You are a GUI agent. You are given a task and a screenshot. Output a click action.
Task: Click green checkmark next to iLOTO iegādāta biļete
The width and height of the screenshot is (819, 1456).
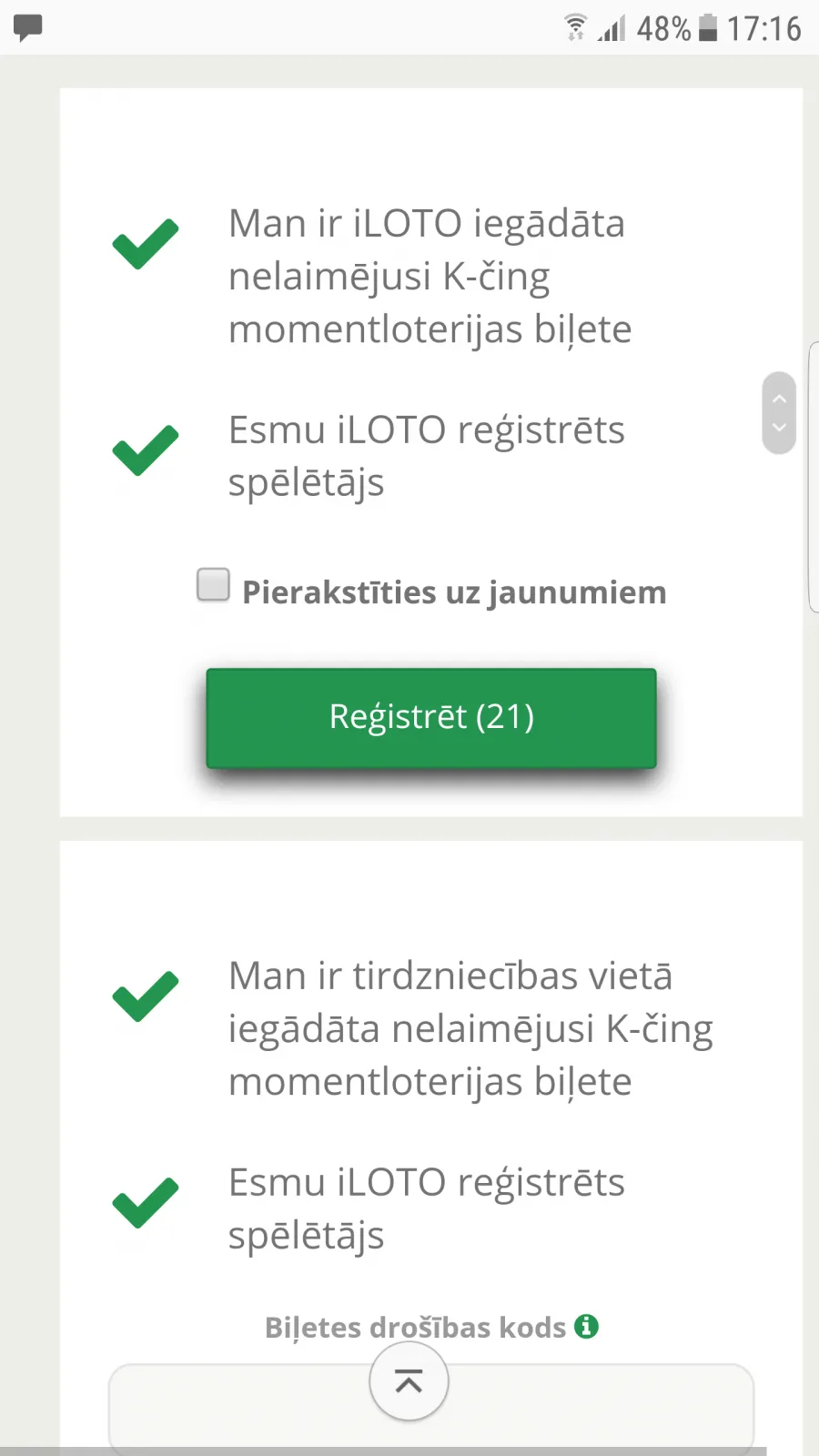coord(146,244)
